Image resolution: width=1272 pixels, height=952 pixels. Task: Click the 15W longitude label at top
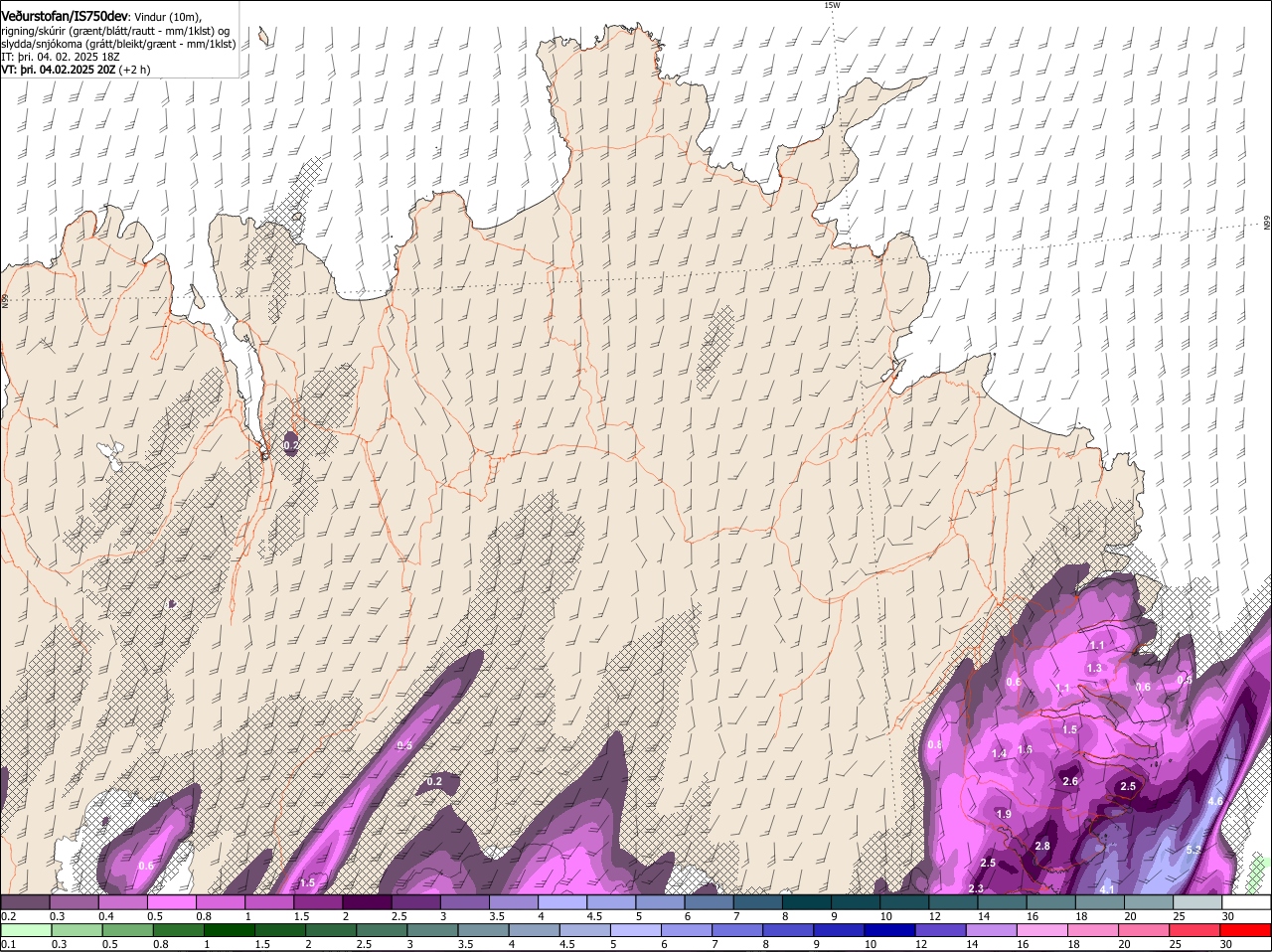(x=832, y=5)
